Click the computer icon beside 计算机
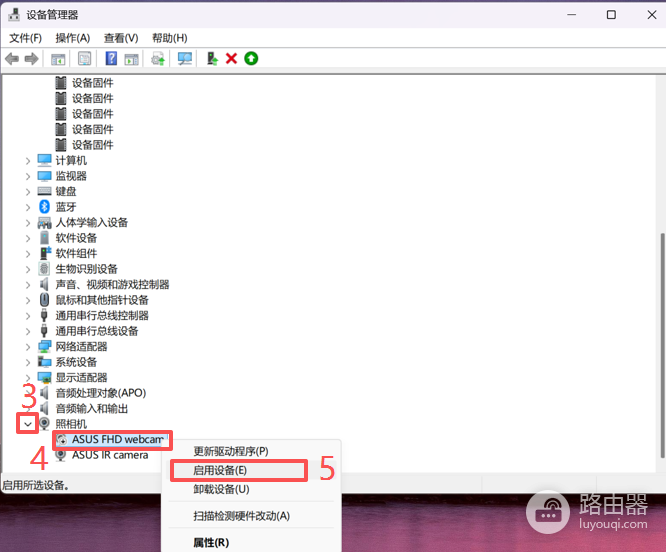 pos(44,160)
